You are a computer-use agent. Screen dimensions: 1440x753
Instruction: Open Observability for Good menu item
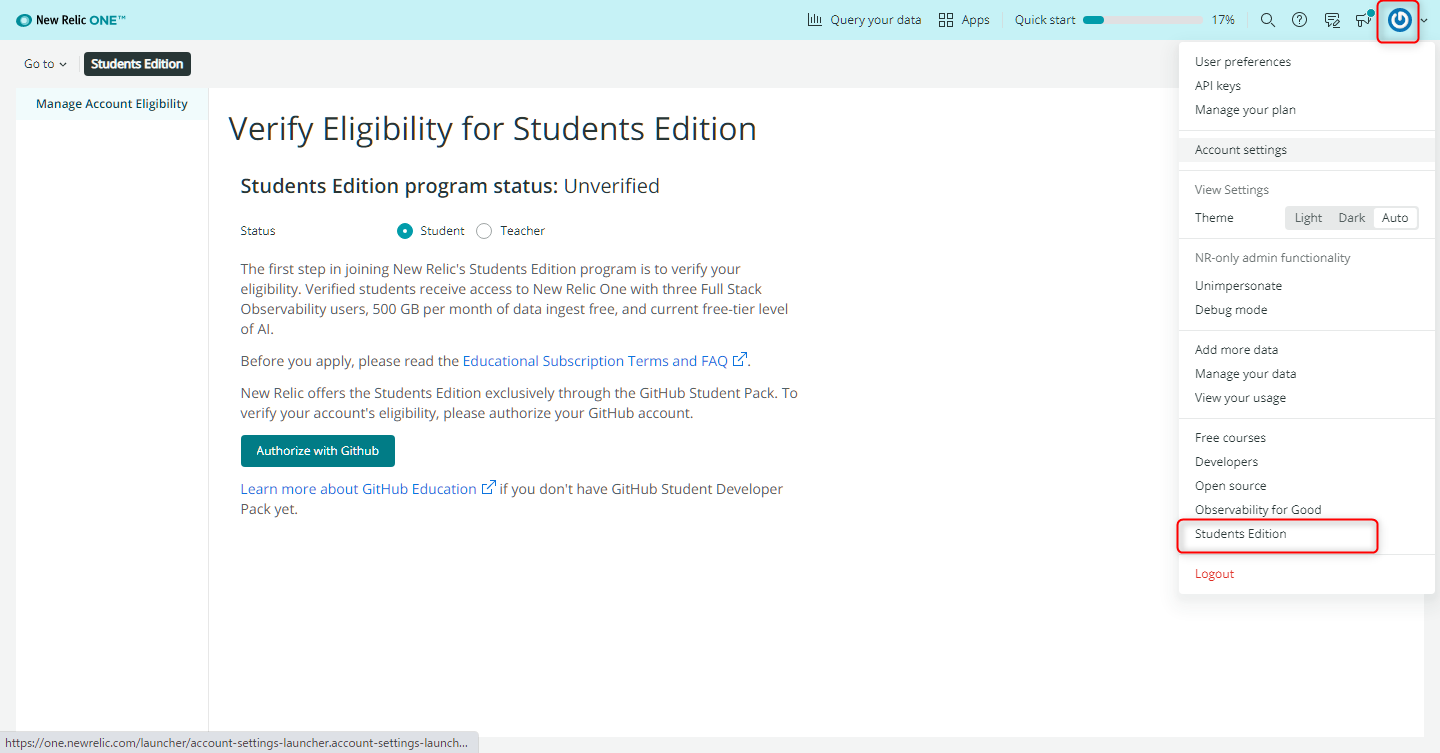click(1258, 510)
